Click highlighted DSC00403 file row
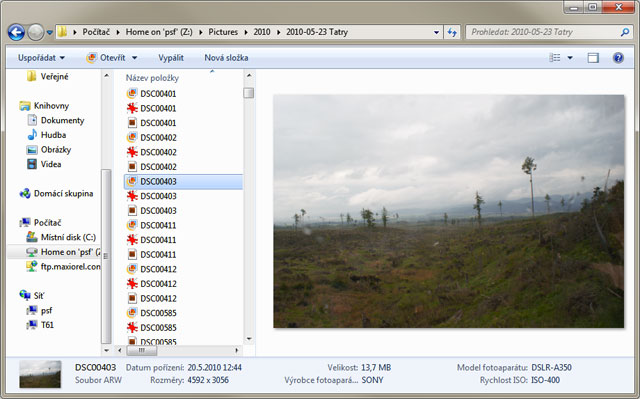Image resolution: width=640 pixels, height=399 pixels. [x=183, y=182]
